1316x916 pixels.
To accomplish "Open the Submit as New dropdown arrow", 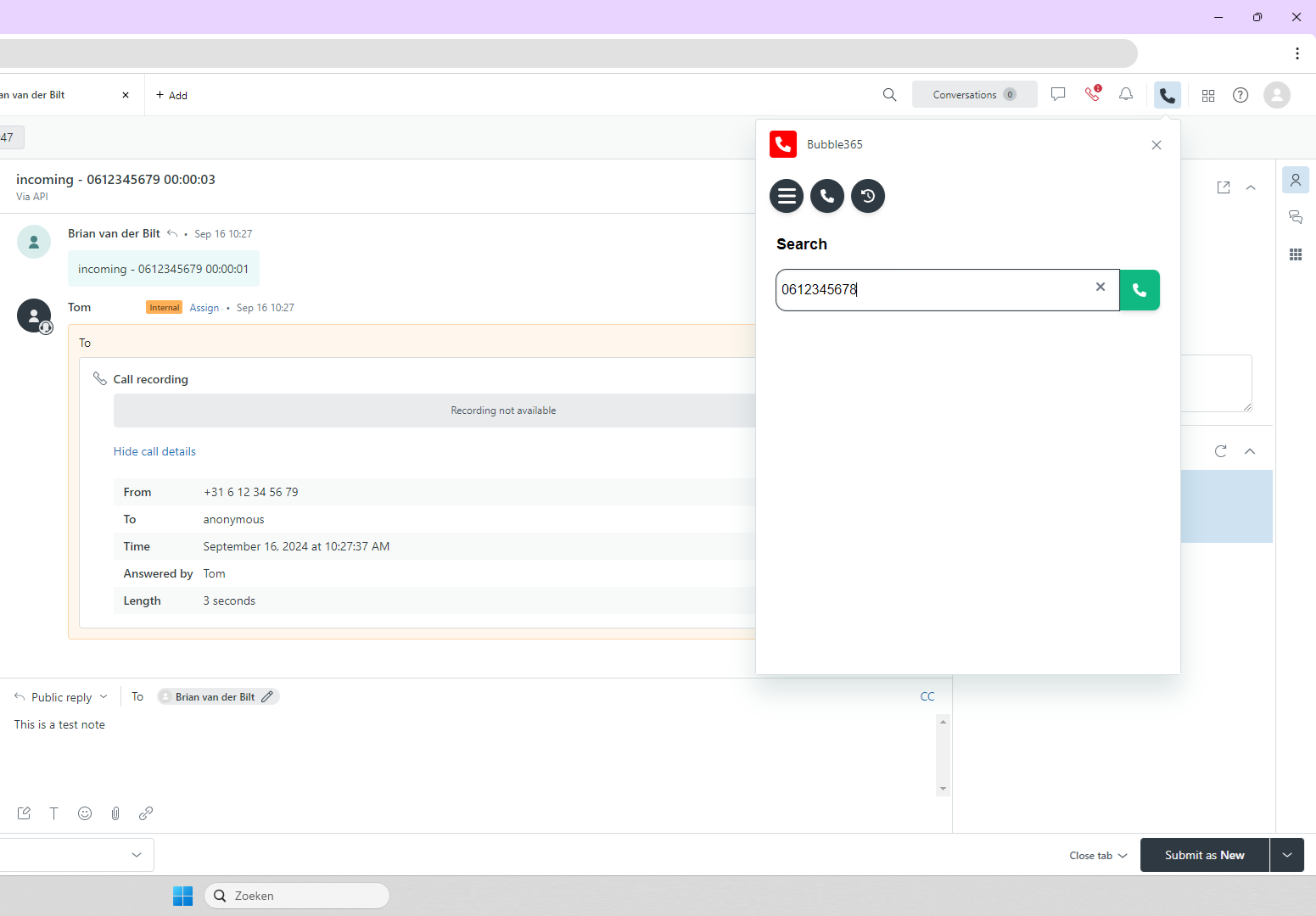I will [1287, 855].
